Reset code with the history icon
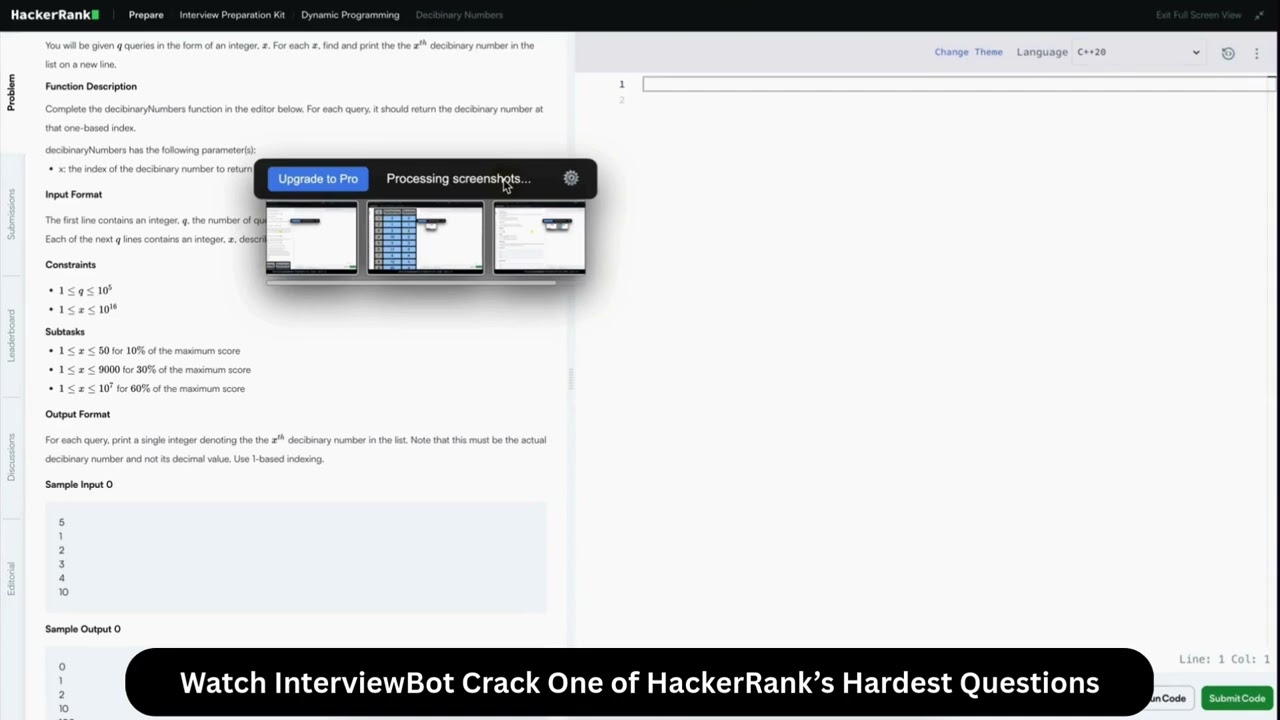 pos(1228,53)
